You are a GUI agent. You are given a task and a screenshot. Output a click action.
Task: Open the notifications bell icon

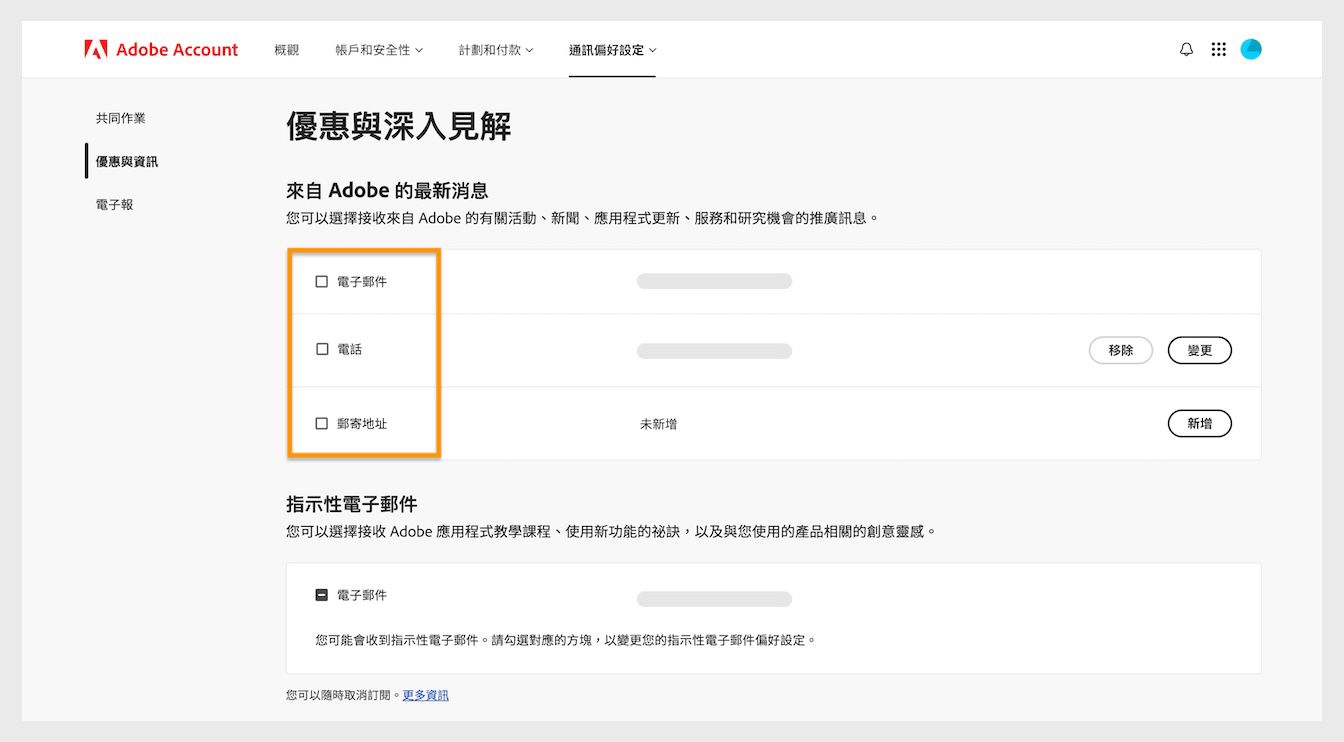coord(1186,48)
